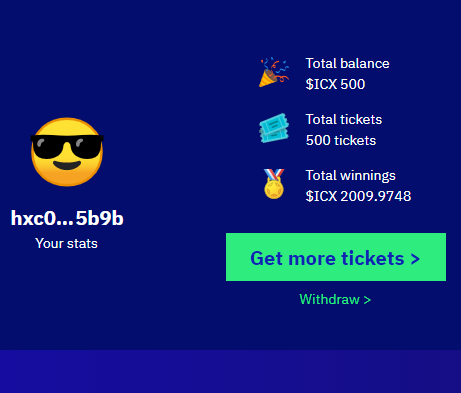
Task: Click the arrow in Get more tickets button
Action: [x=415, y=259]
